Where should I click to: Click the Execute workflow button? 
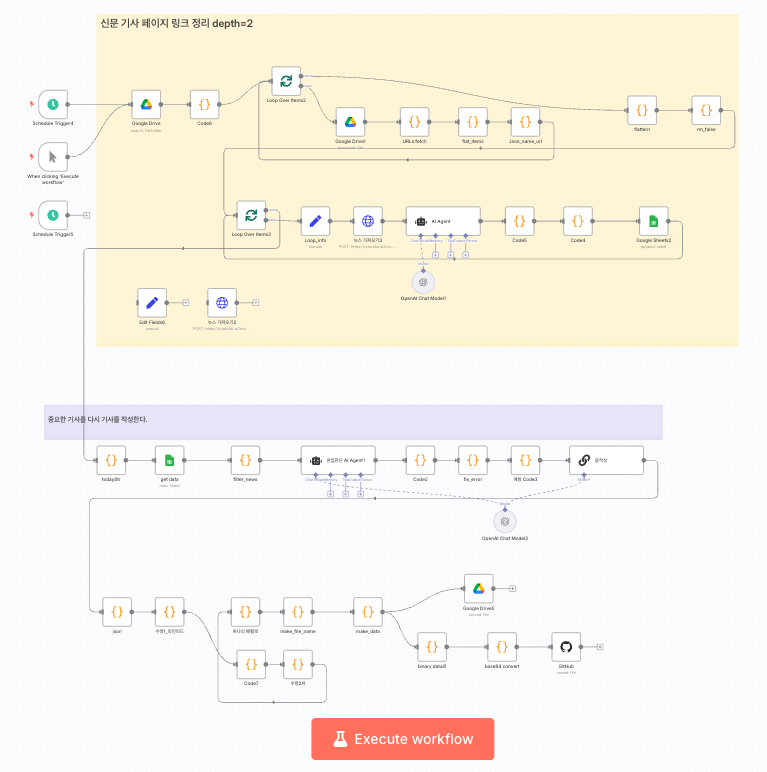(x=402, y=739)
